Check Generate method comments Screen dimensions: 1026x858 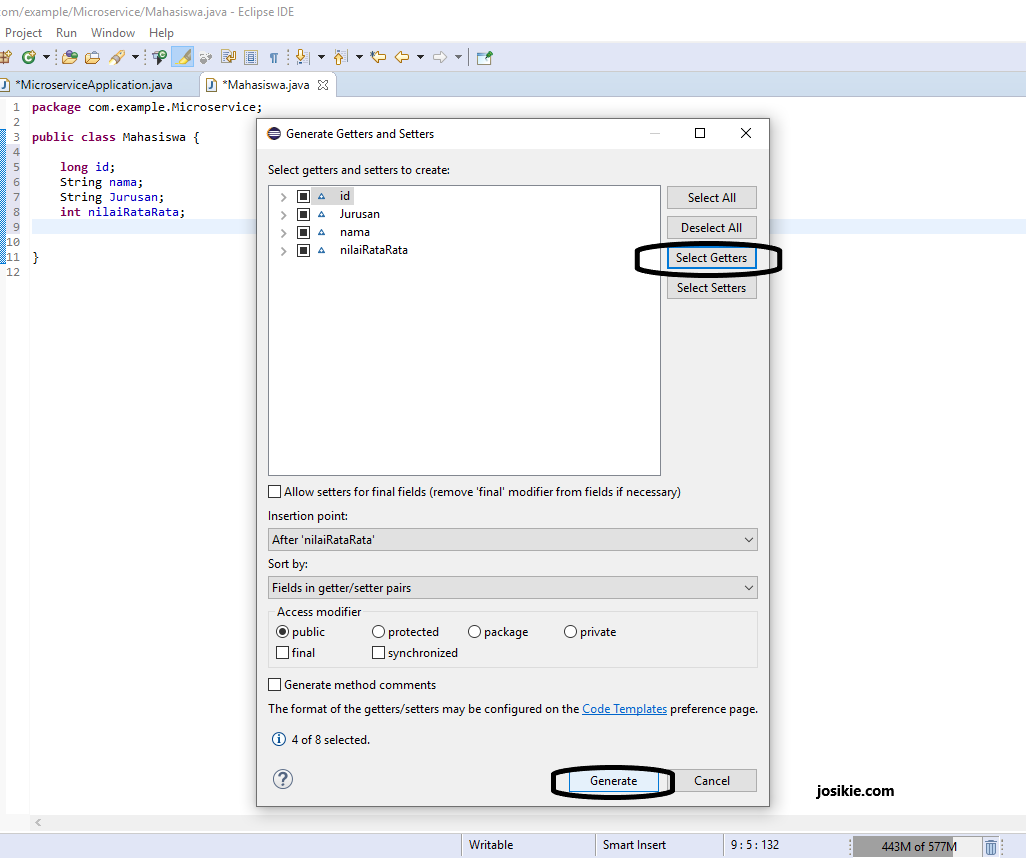tap(275, 684)
